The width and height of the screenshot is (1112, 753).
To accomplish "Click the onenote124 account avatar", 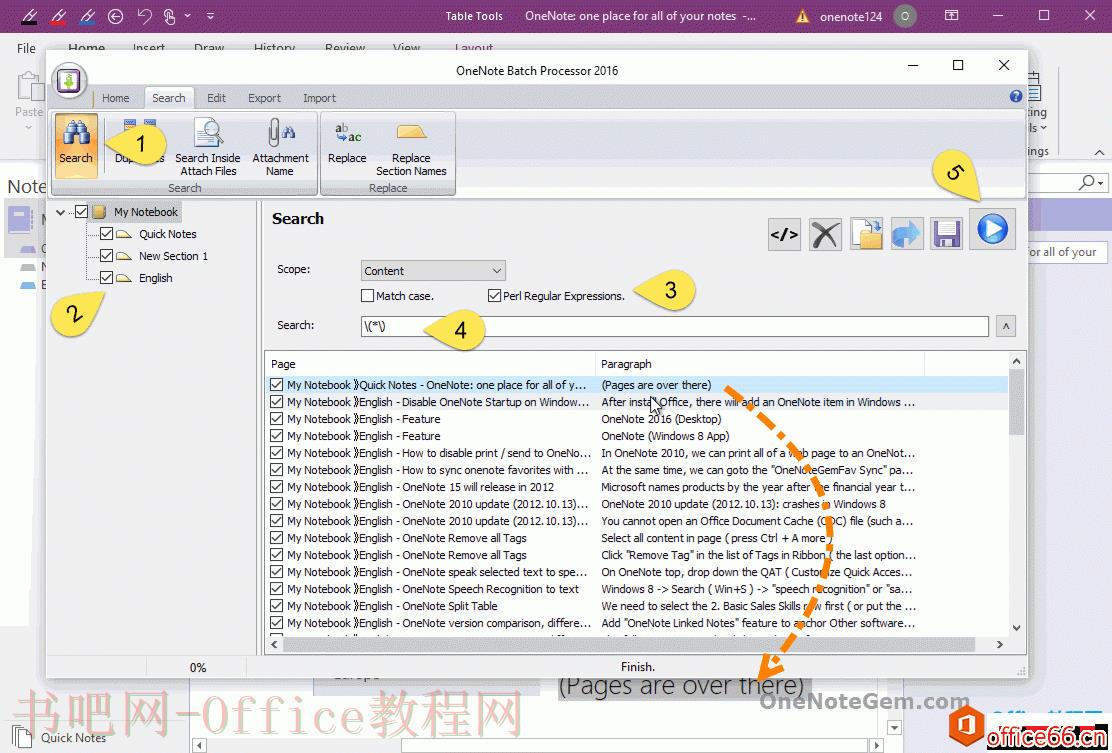I will tap(904, 16).
